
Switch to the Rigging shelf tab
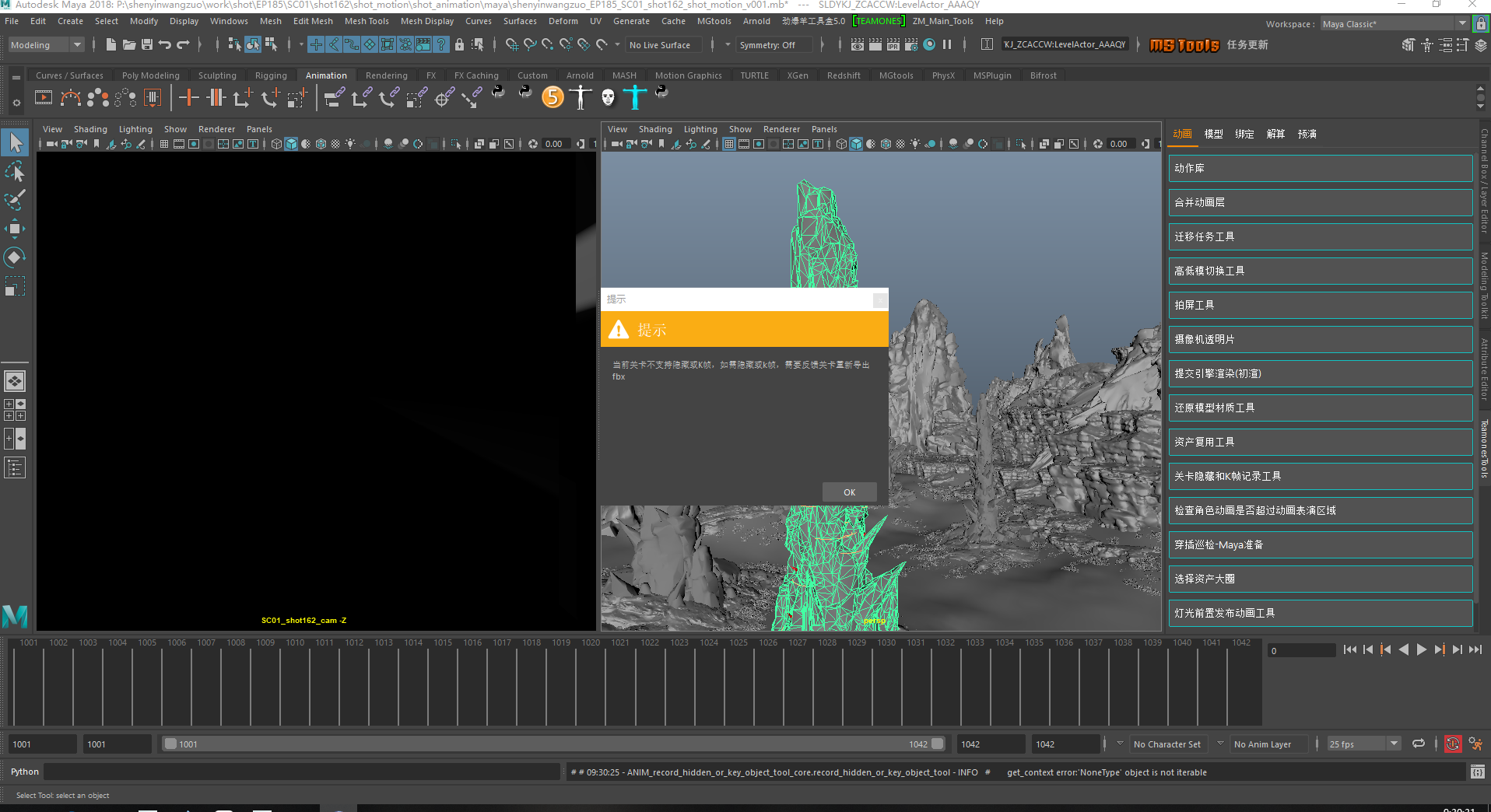pyautogui.click(x=271, y=75)
